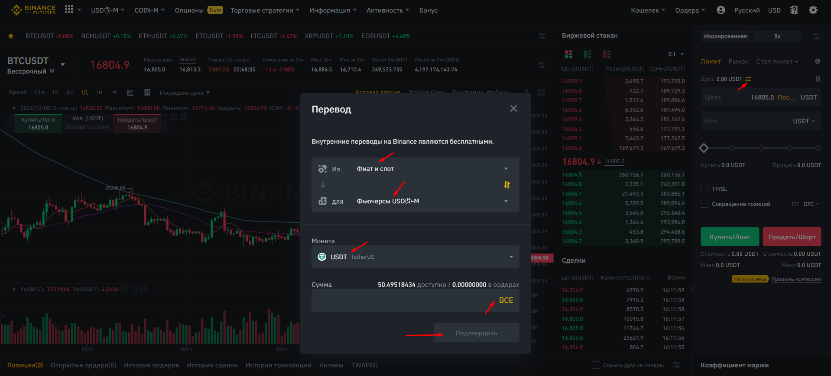The height and width of the screenshot is (376, 831).
Task: Toggle the hide other tickers checkbox
Action: click(x=596, y=365)
